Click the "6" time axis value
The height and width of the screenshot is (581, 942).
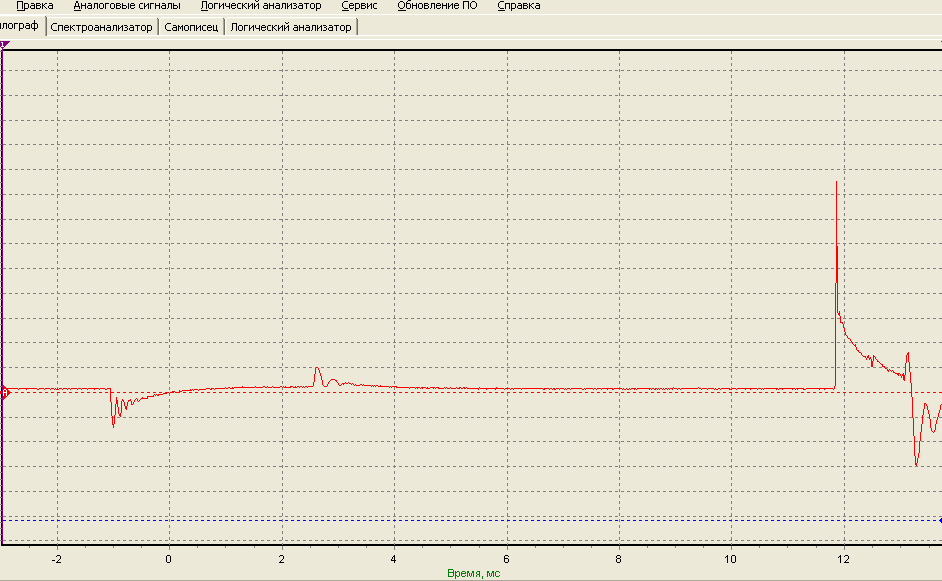tap(506, 559)
